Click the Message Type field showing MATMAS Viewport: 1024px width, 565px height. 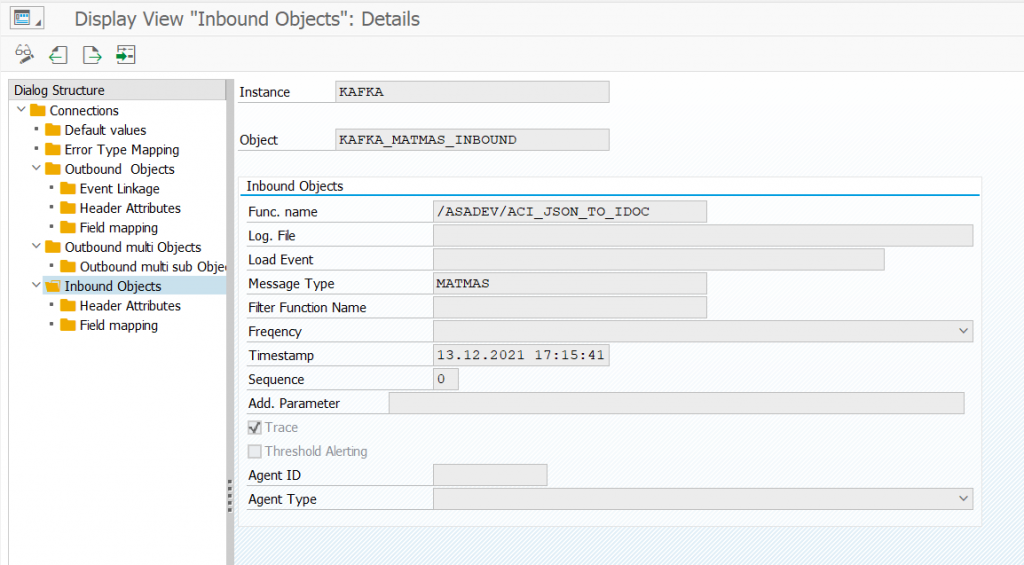[569, 284]
